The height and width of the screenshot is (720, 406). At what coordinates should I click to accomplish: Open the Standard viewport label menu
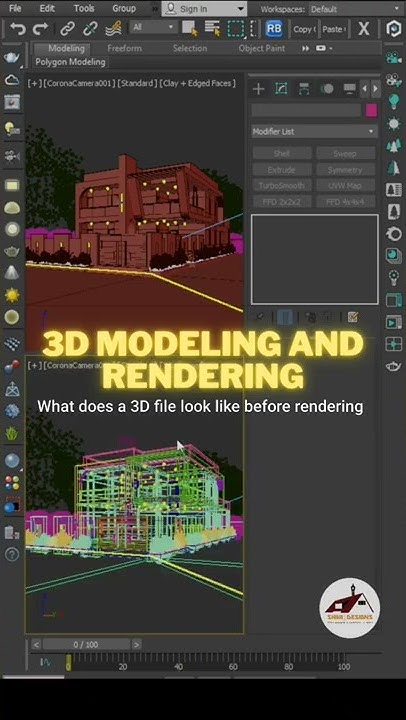pyautogui.click(x=137, y=83)
